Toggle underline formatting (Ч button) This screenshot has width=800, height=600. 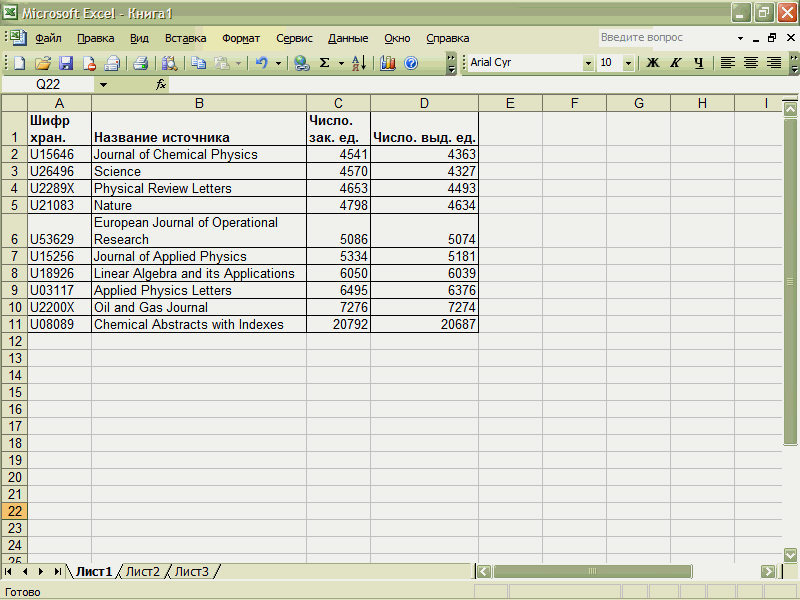click(x=699, y=63)
